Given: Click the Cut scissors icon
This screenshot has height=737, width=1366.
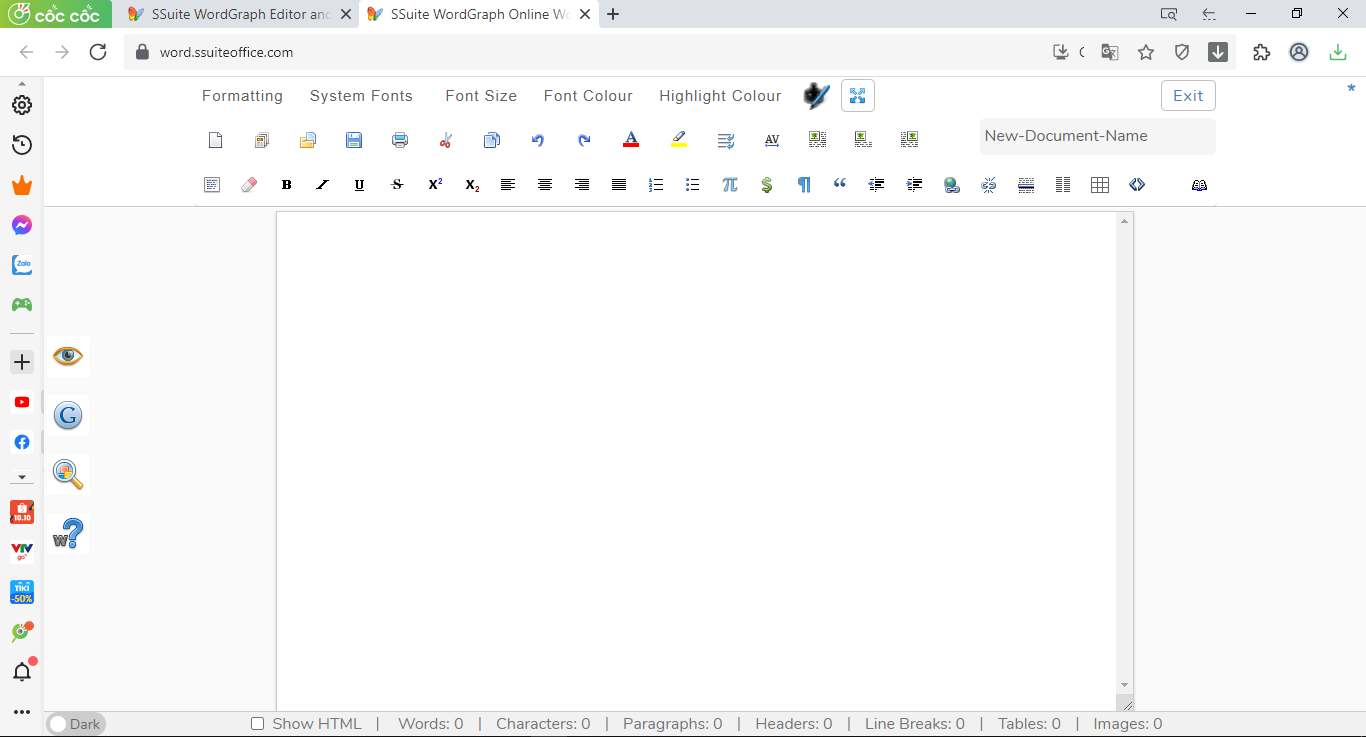Looking at the screenshot, I should point(446,140).
